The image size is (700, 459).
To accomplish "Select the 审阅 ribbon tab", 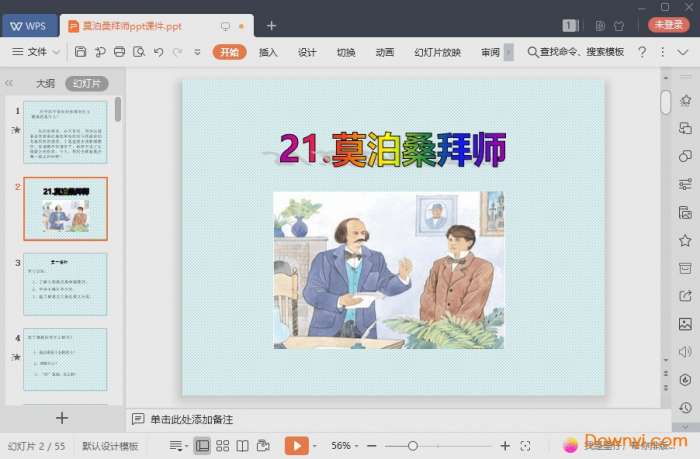I will tap(490, 52).
